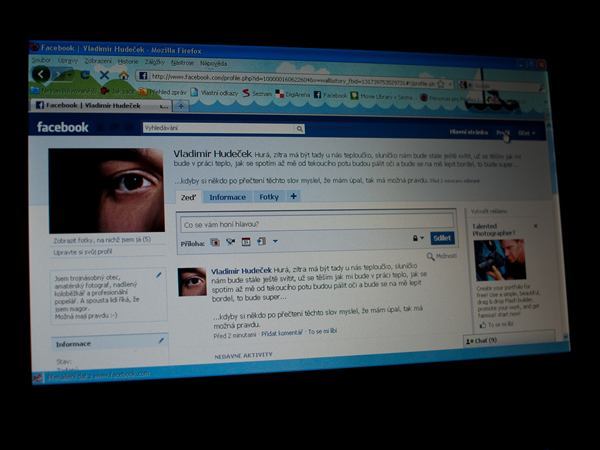Expand more attachment options arrow
600x450 pixels.
[x=275, y=241]
